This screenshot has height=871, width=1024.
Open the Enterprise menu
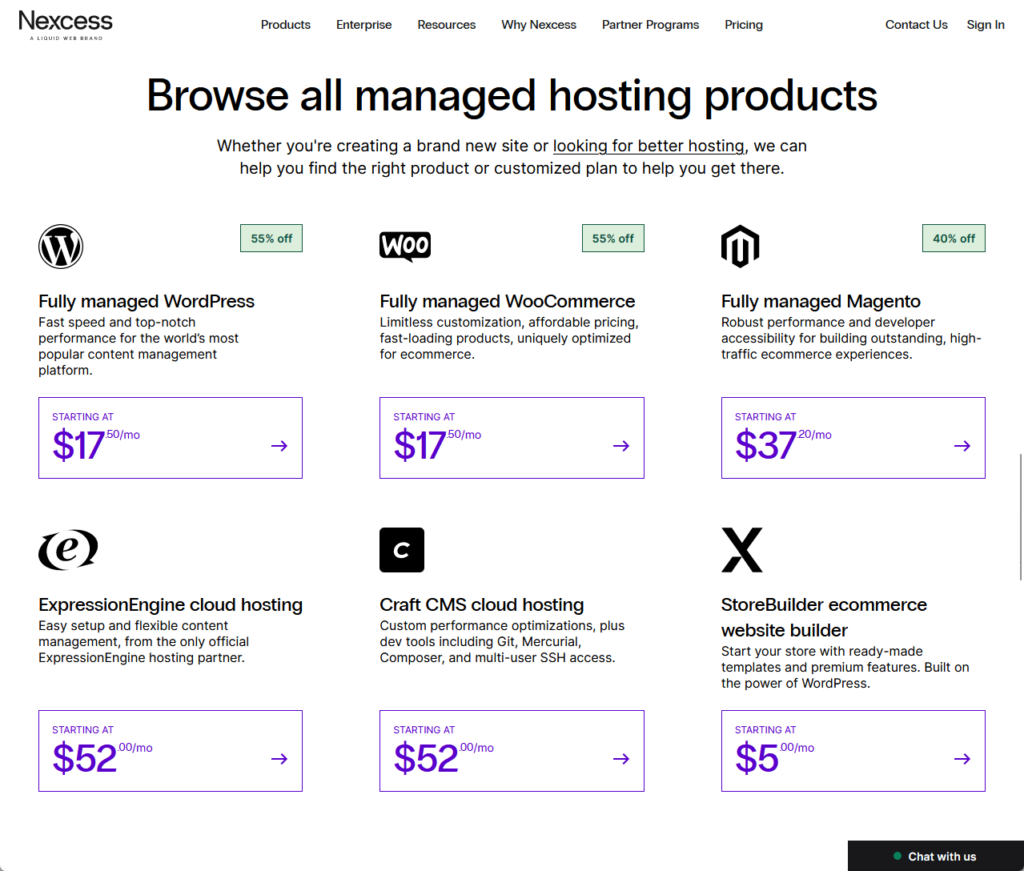pyautogui.click(x=364, y=25)
